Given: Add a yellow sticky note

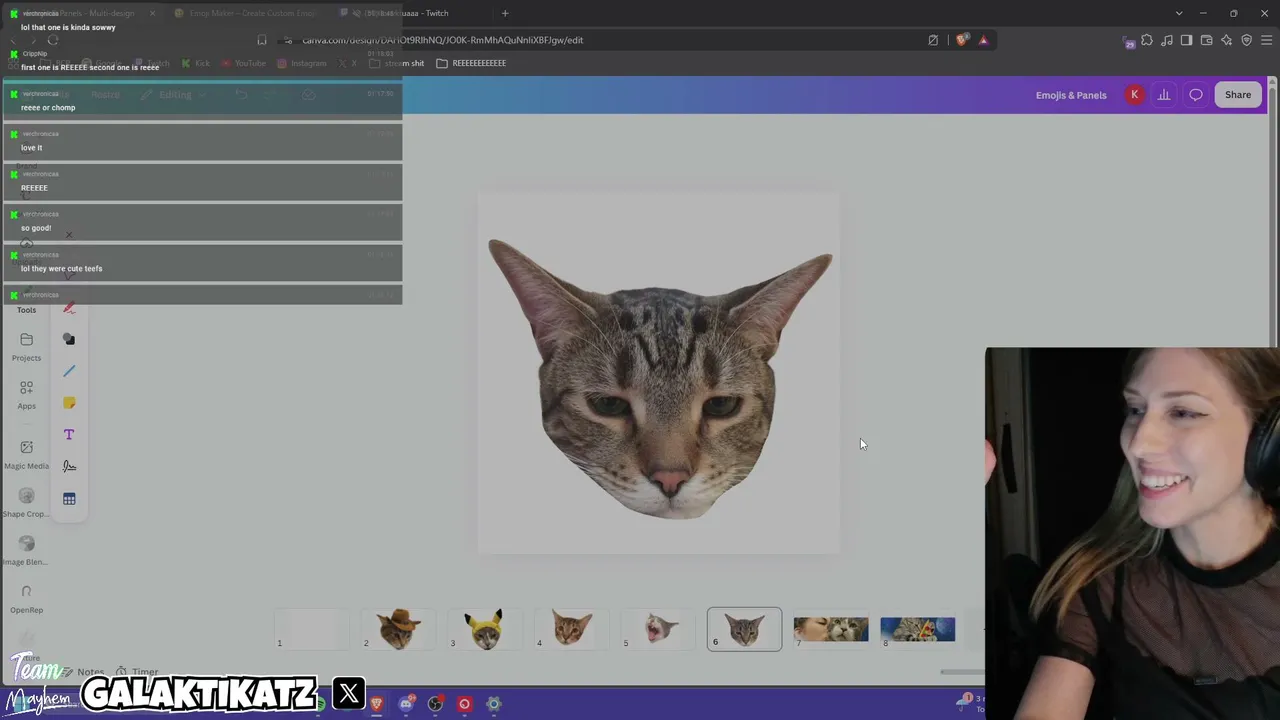Looking at the screenshot, I should (x=69, y=403).
